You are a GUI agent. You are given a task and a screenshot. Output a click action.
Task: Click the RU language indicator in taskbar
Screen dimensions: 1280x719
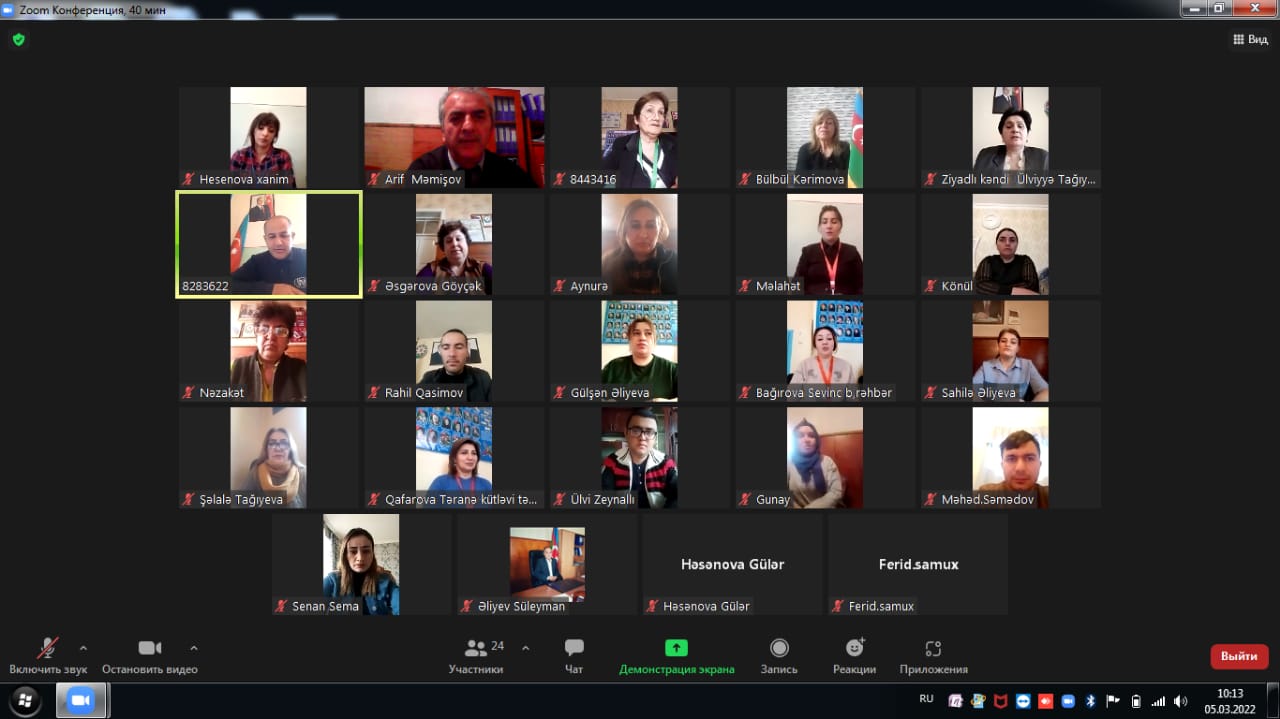(926, 699)
